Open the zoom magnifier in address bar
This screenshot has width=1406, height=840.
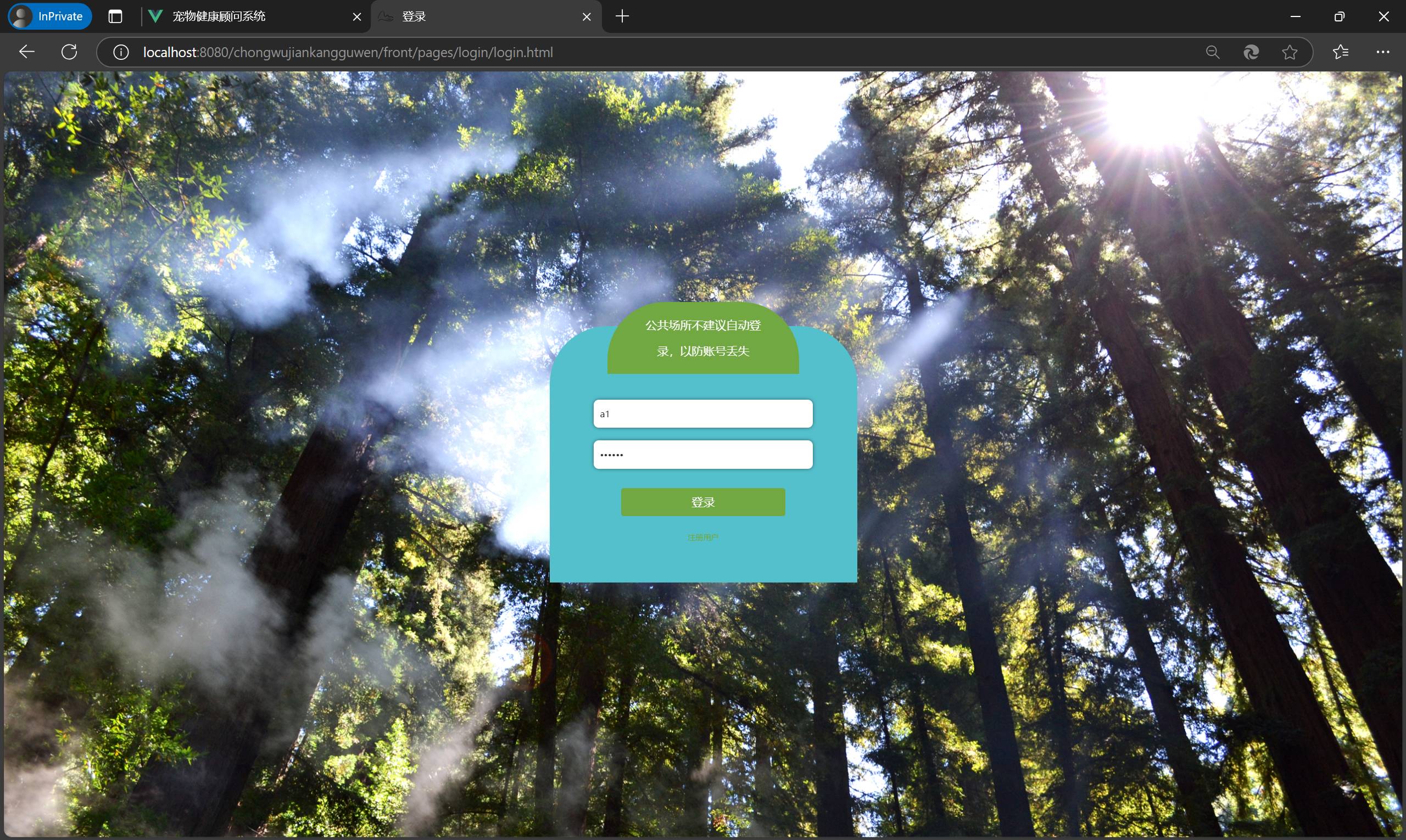point(1212,52)
